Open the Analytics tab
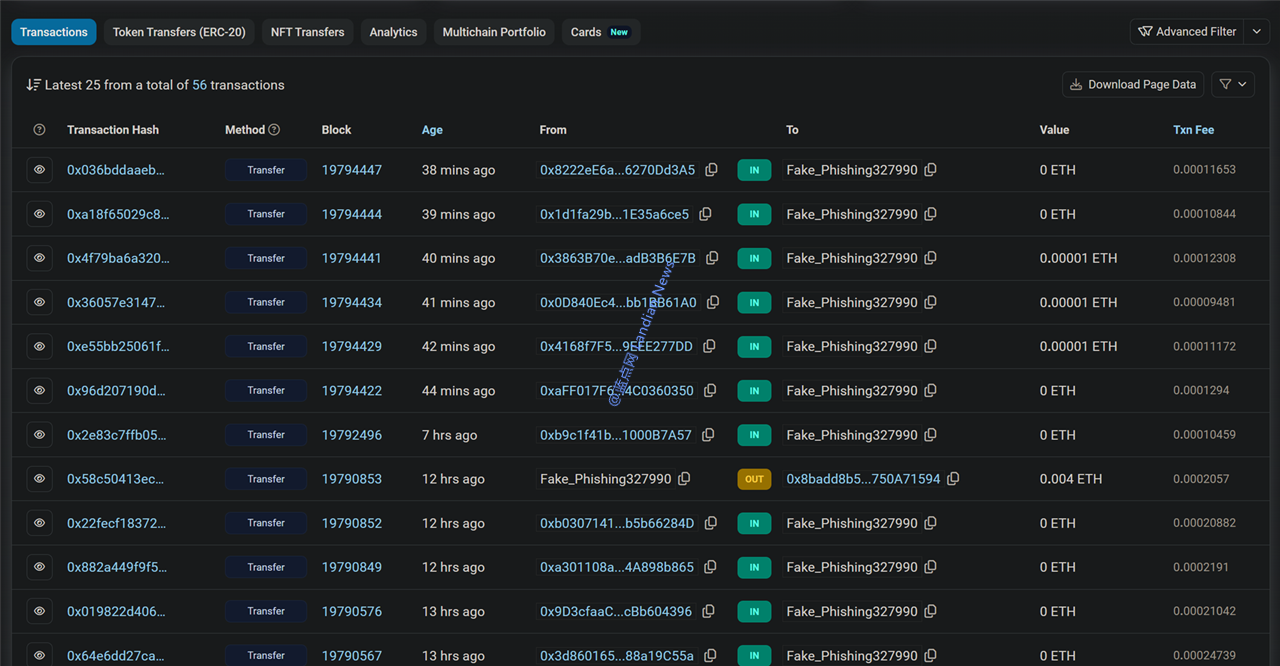 [x=393, y=32]
